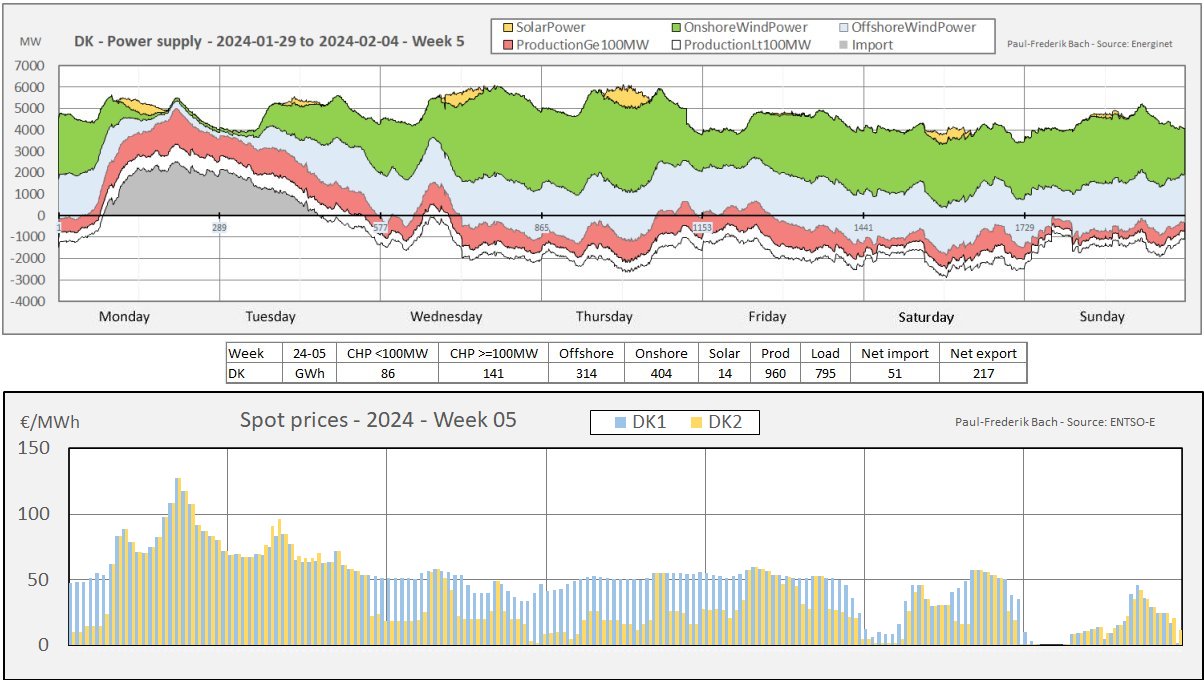Click the CHP >=100MW table header
This screenshot has height=680, width=1204.
pos(493,353)
